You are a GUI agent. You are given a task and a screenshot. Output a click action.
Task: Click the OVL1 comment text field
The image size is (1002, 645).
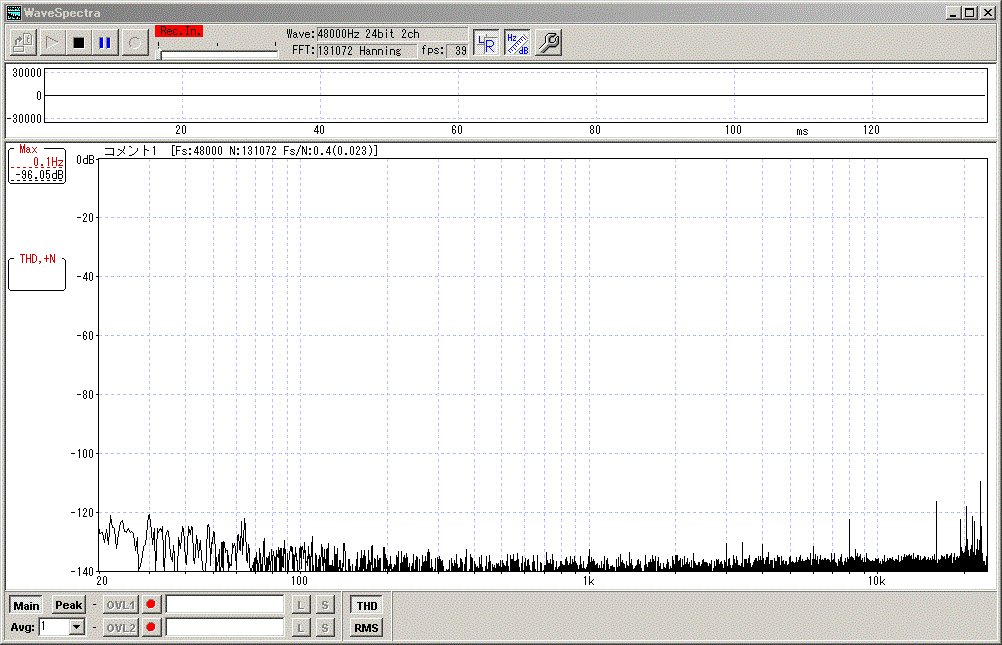(225, 605)
